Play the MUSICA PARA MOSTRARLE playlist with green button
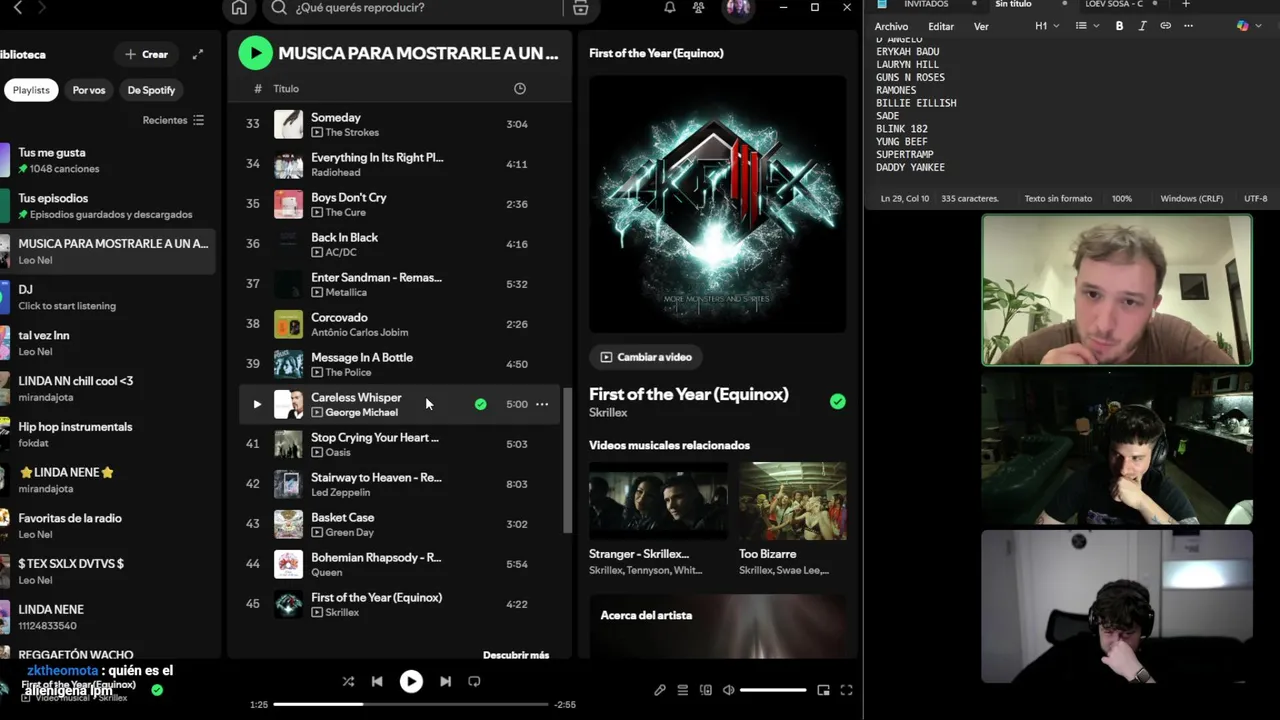This screenshot has width=1280, height=720. pos(255,53)
